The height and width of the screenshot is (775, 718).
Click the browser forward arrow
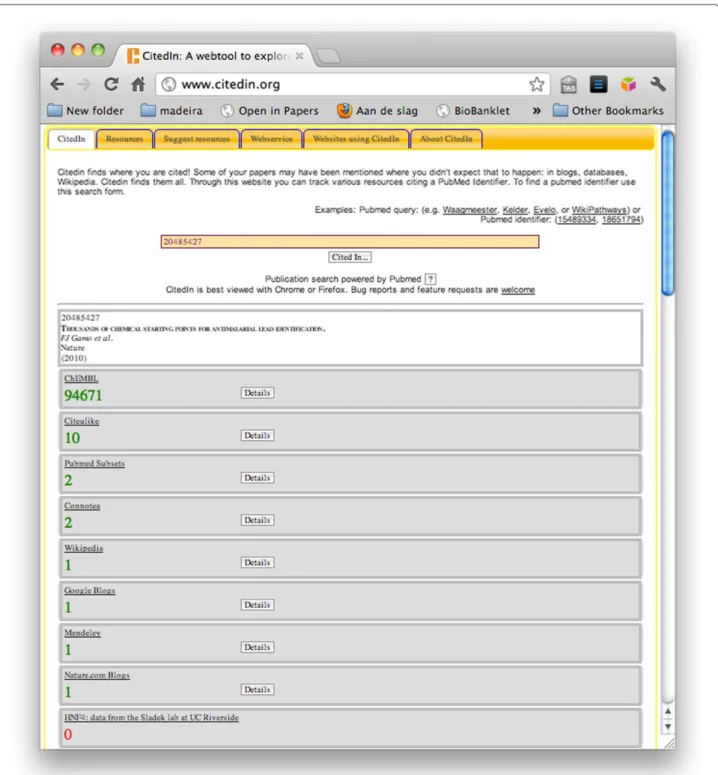[x=84, y=85]
